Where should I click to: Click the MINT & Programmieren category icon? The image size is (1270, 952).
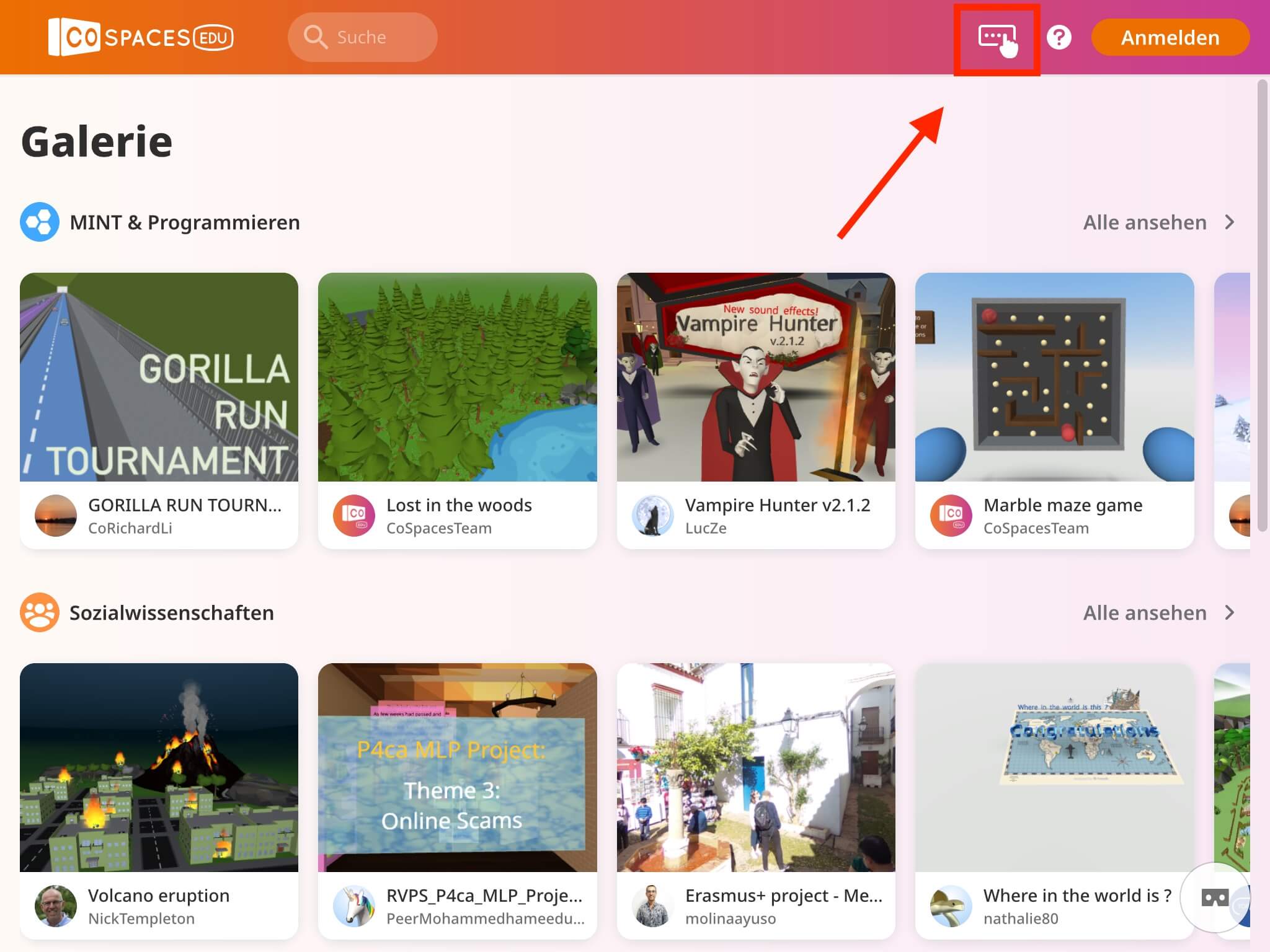click(x=40, y=222)
